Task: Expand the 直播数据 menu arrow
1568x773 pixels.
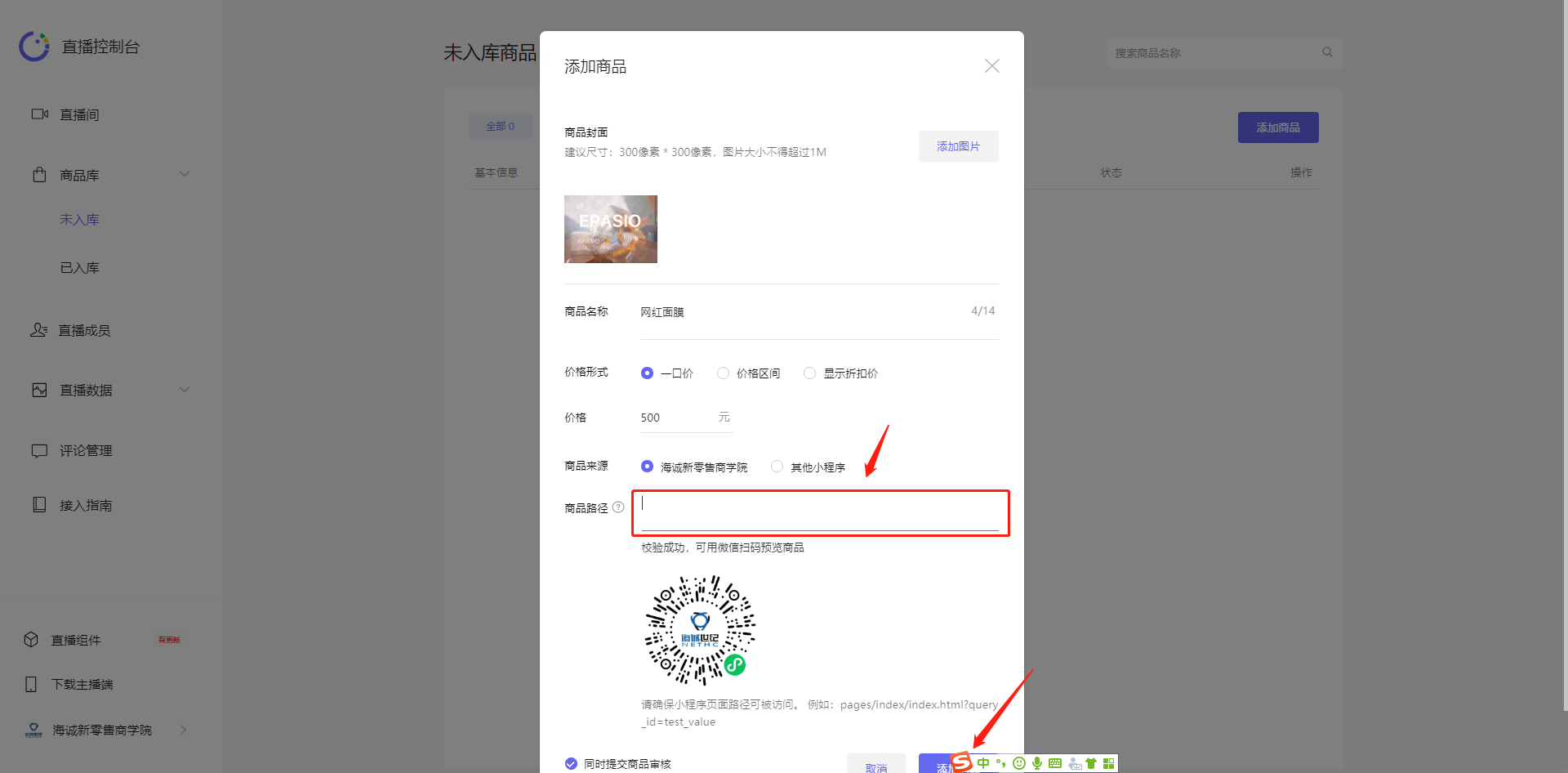Action: pyautogui.click(x=185, y=390)
